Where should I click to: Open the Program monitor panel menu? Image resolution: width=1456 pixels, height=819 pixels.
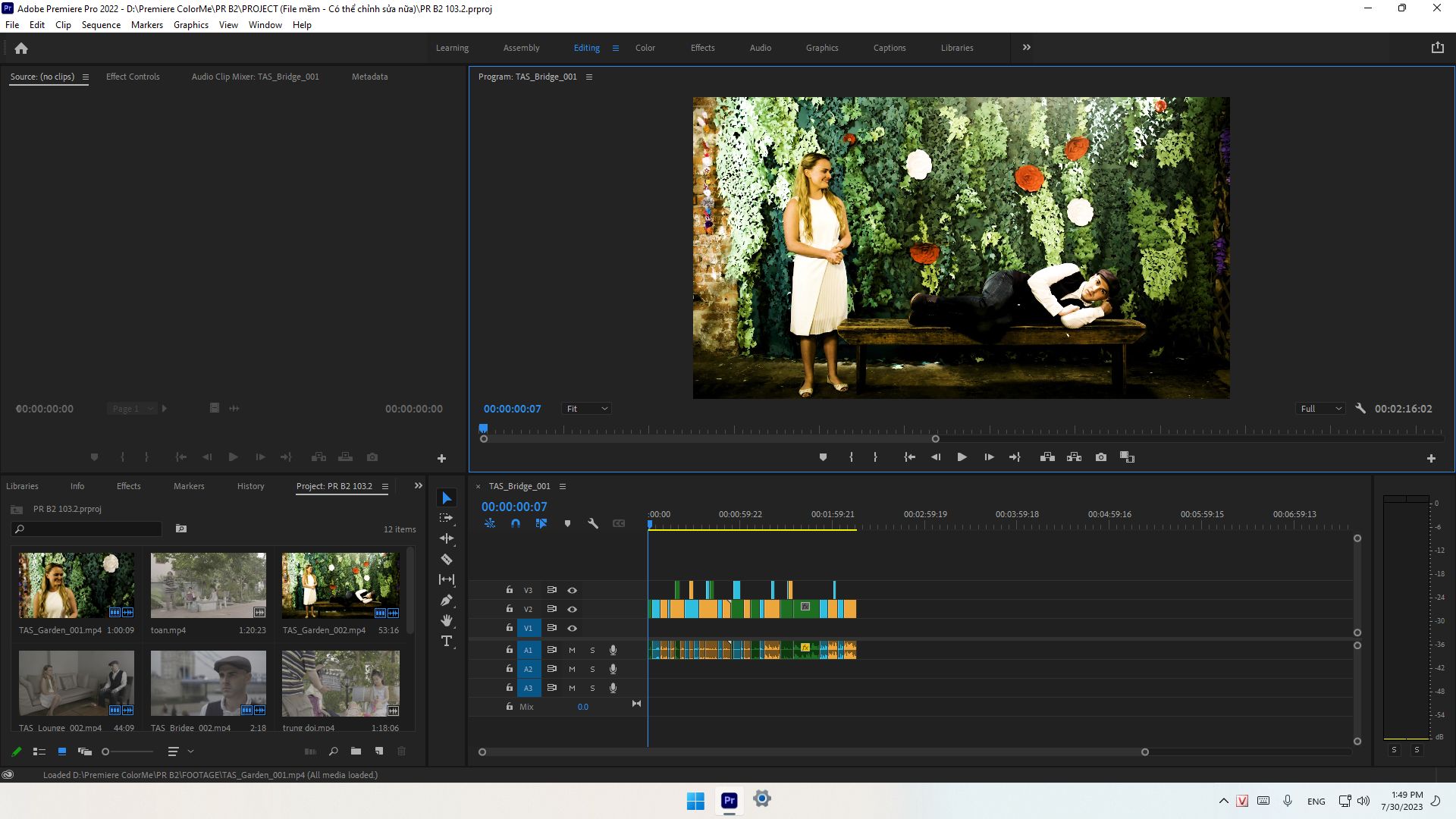click(x=589, y=77)
